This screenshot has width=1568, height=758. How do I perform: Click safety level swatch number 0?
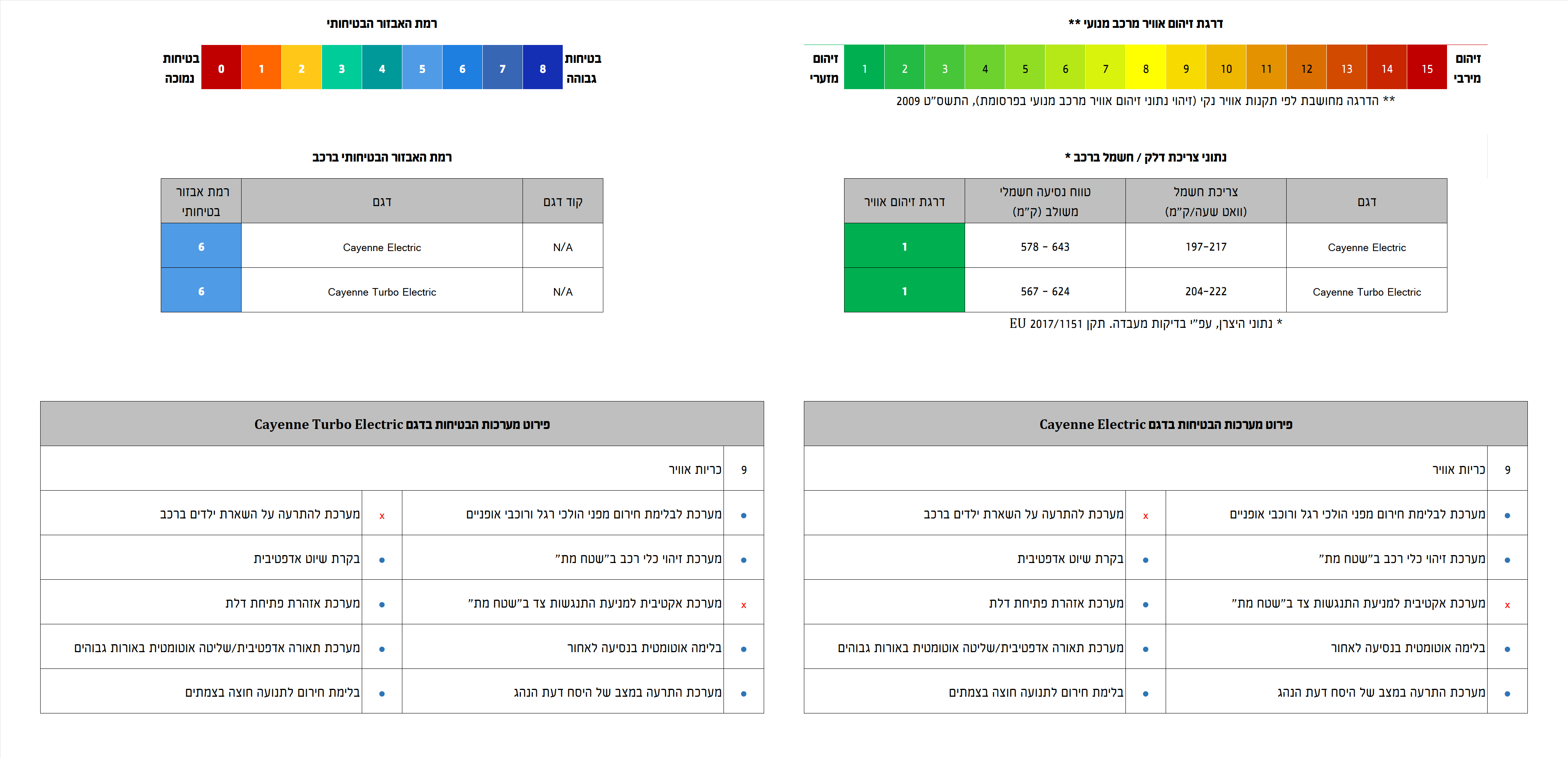(221, 68)
